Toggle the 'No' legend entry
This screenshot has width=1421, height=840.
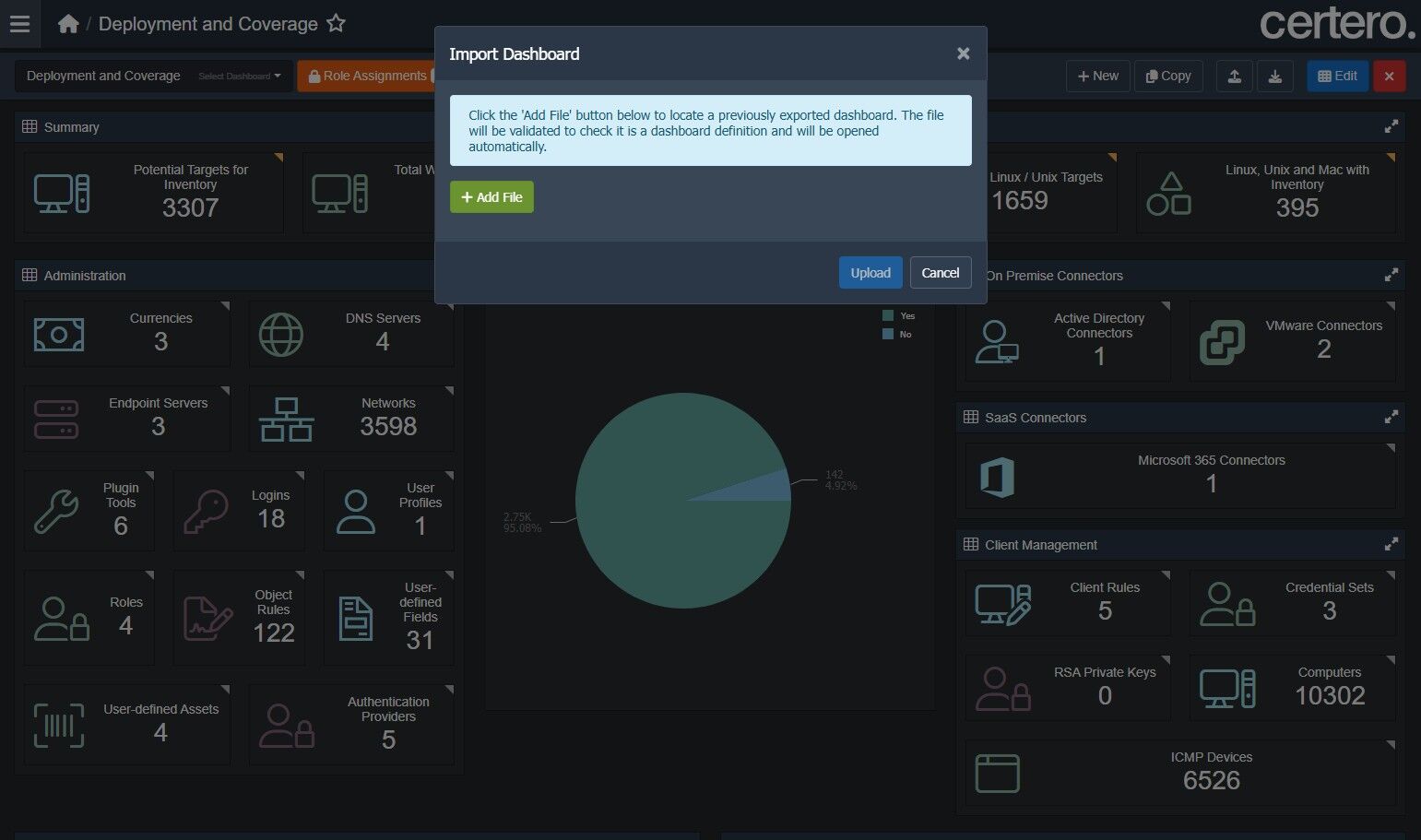(897, 334)
